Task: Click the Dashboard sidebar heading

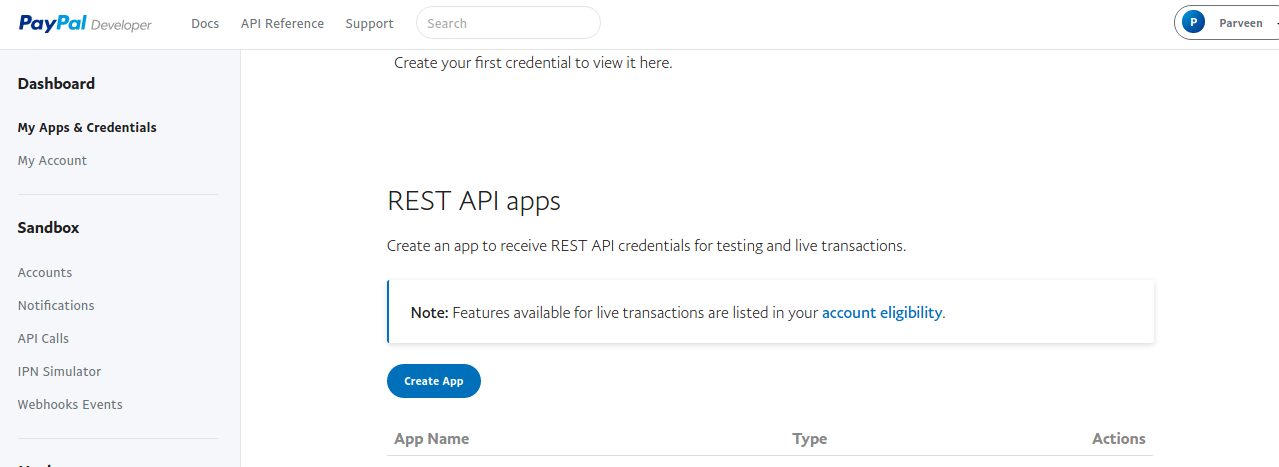Action: [x=56, y=84]
